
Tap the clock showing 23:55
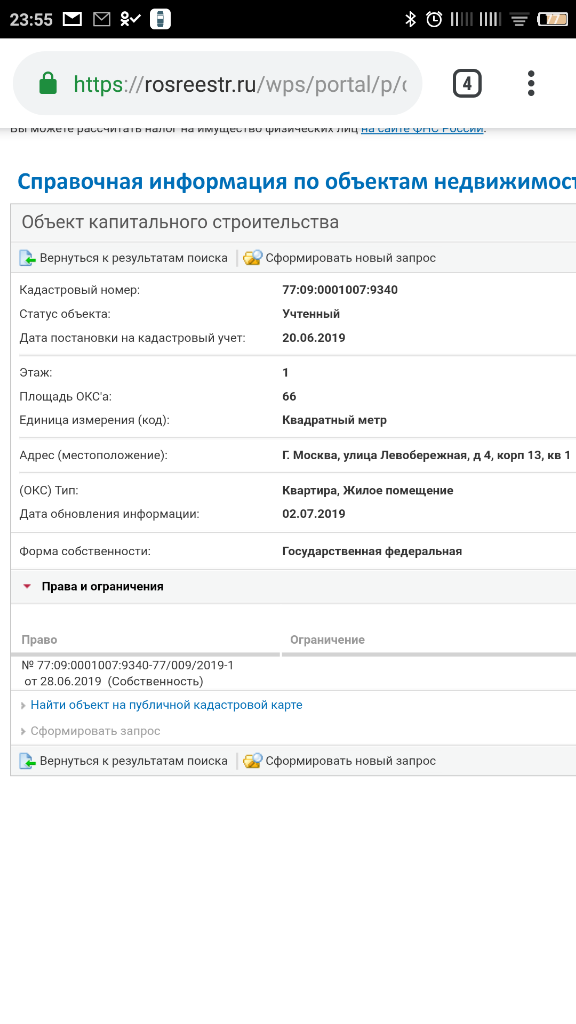click(31, 19)
